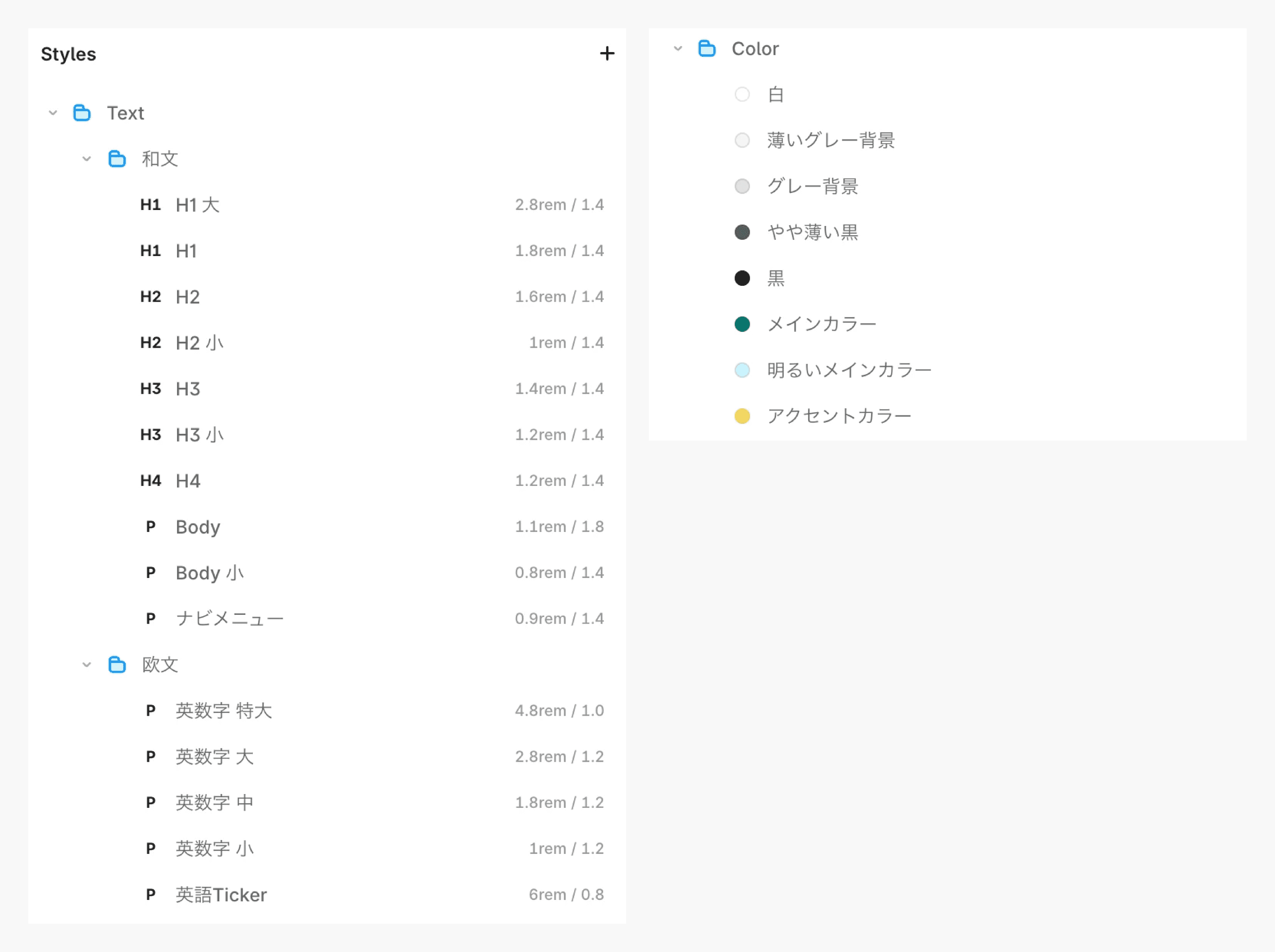Select the 黒 color swatch
This screenshot has width=1275, height=952.
[742, 278]
